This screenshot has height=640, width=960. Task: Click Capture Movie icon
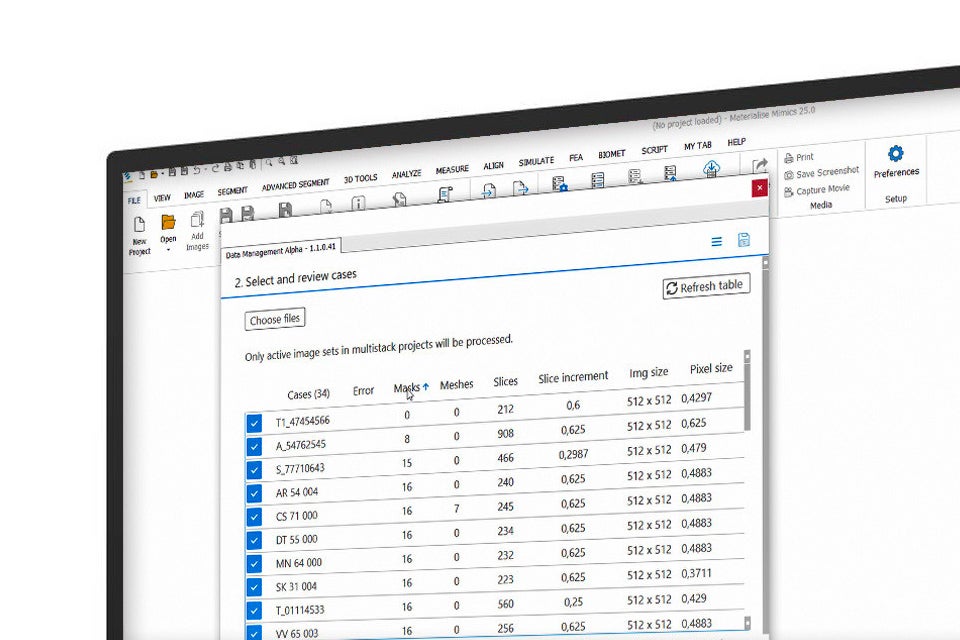pos(789,190)
